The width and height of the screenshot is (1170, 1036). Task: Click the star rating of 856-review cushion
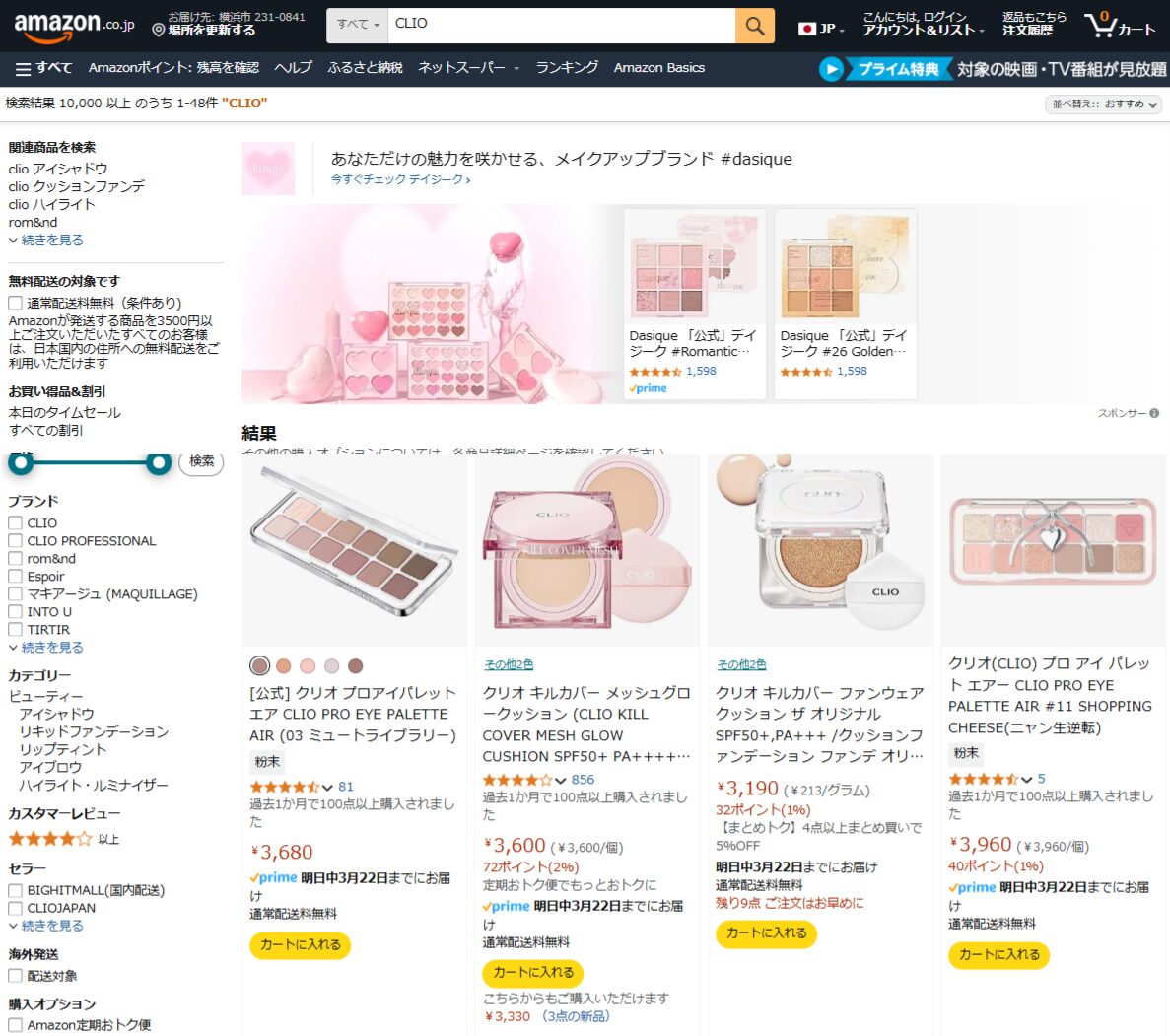pos(517,780)
